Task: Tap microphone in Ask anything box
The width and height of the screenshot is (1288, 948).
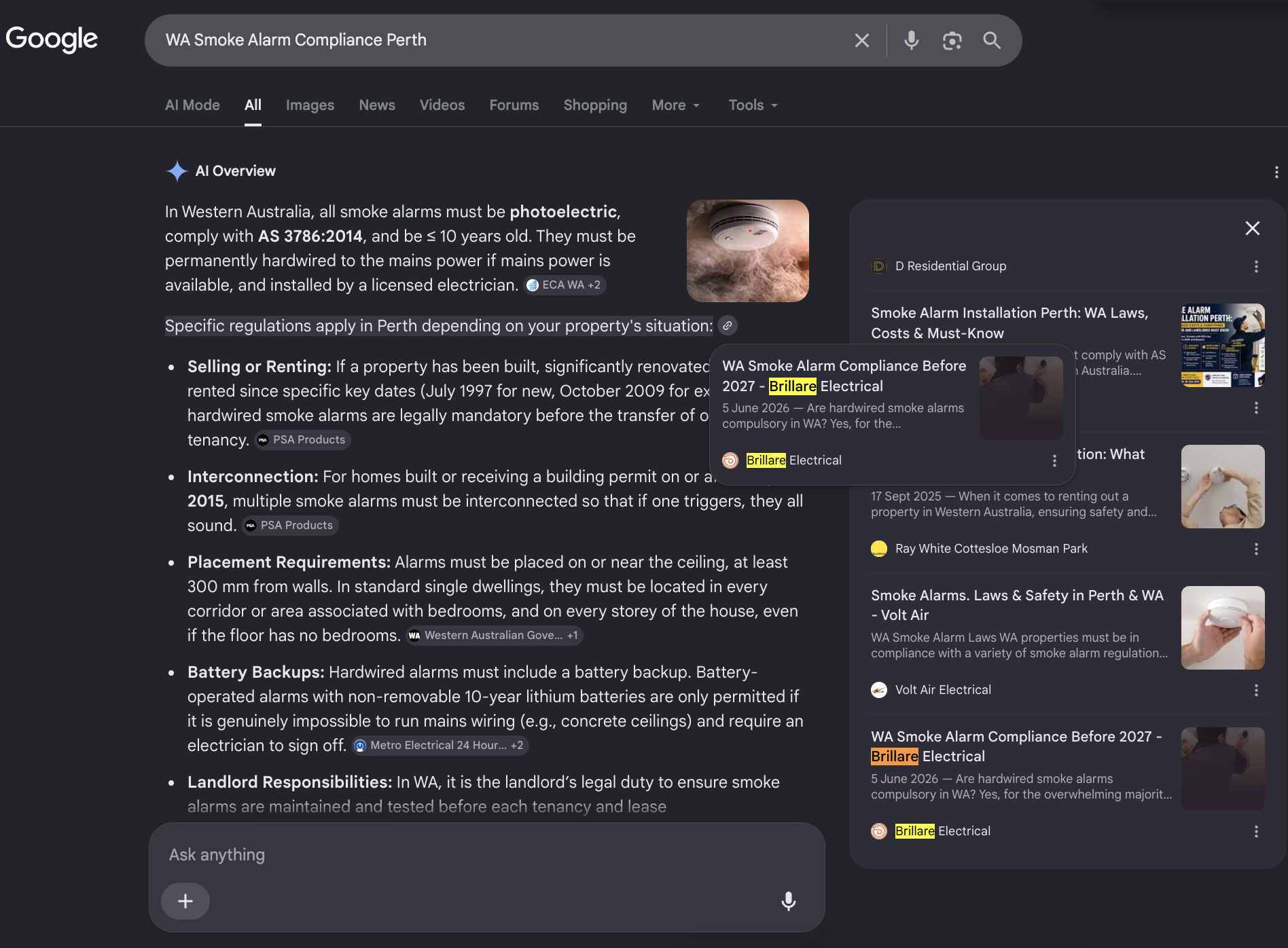Action: coord(788,901)
